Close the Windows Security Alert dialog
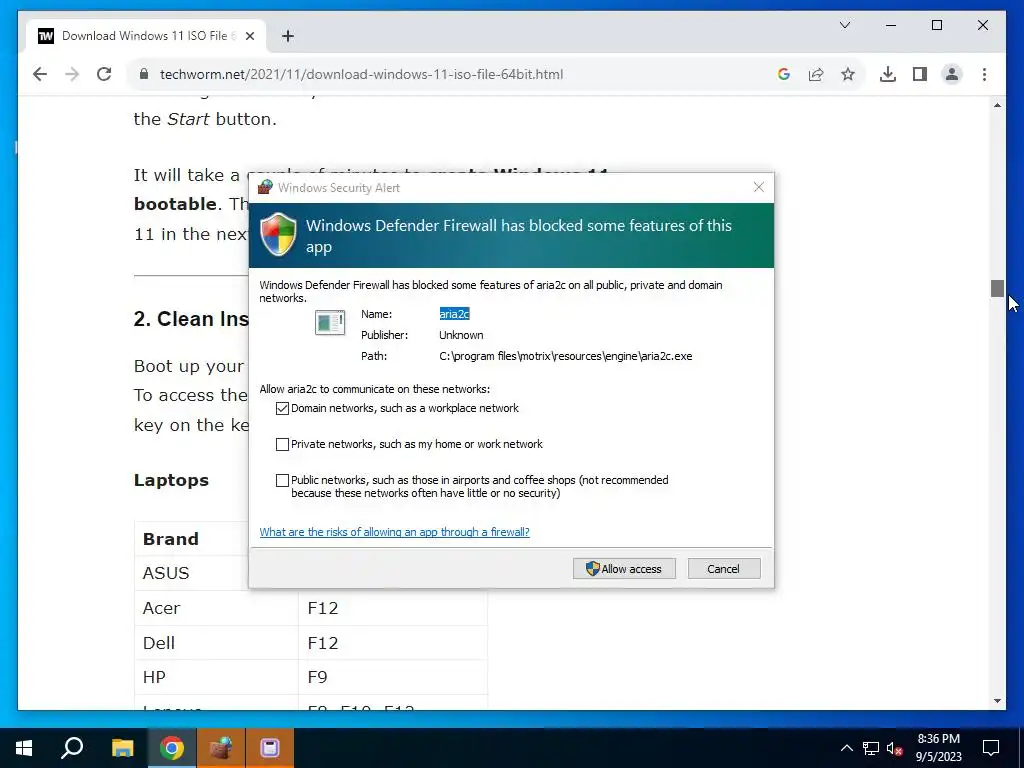 pyautogui.click(x=758, y=187)
